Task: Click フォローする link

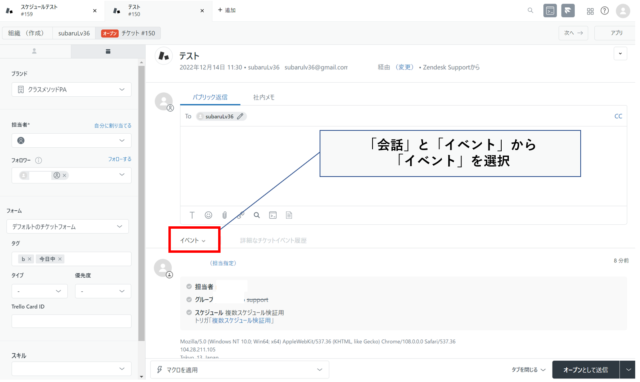Action: pyautogui.click(x=120, y=159)
